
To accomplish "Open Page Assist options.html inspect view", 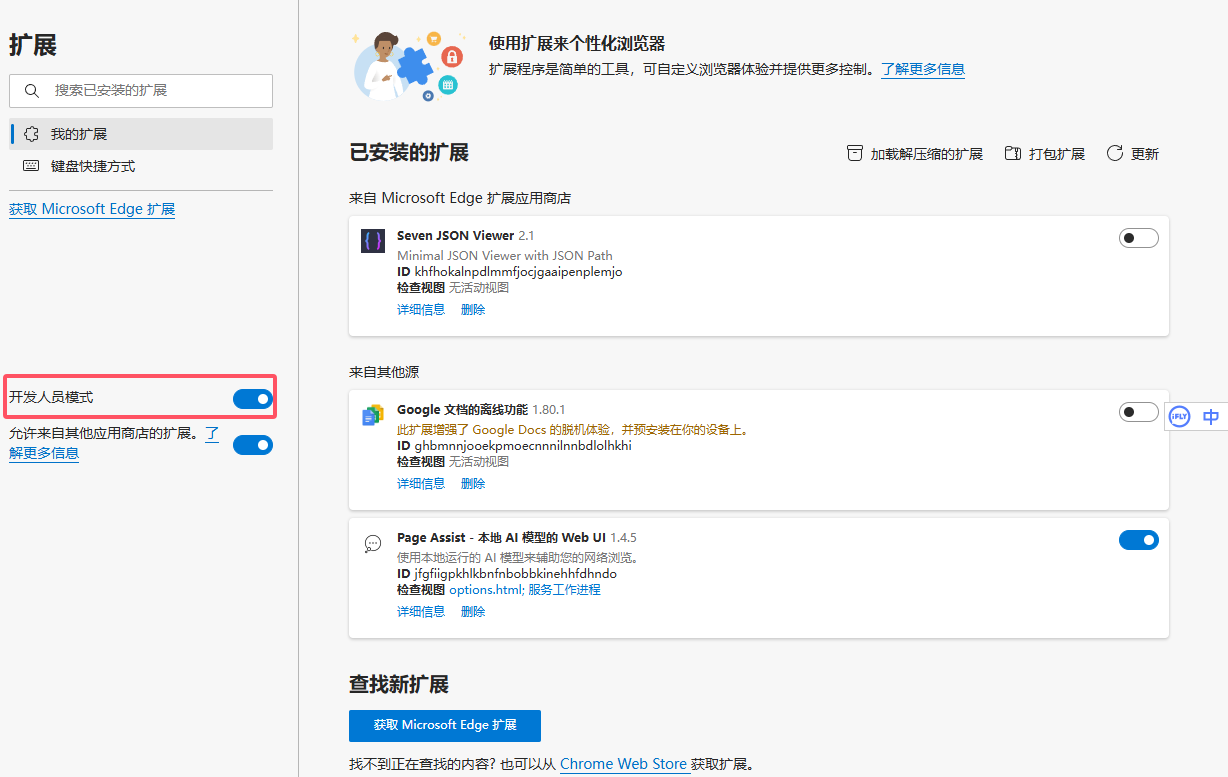I will point(485,590).
